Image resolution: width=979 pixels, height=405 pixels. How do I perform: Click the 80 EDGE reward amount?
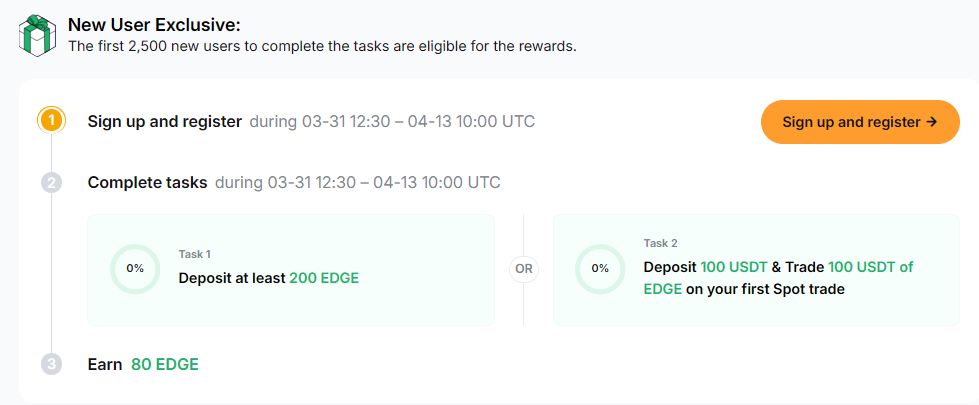(165, 365)
